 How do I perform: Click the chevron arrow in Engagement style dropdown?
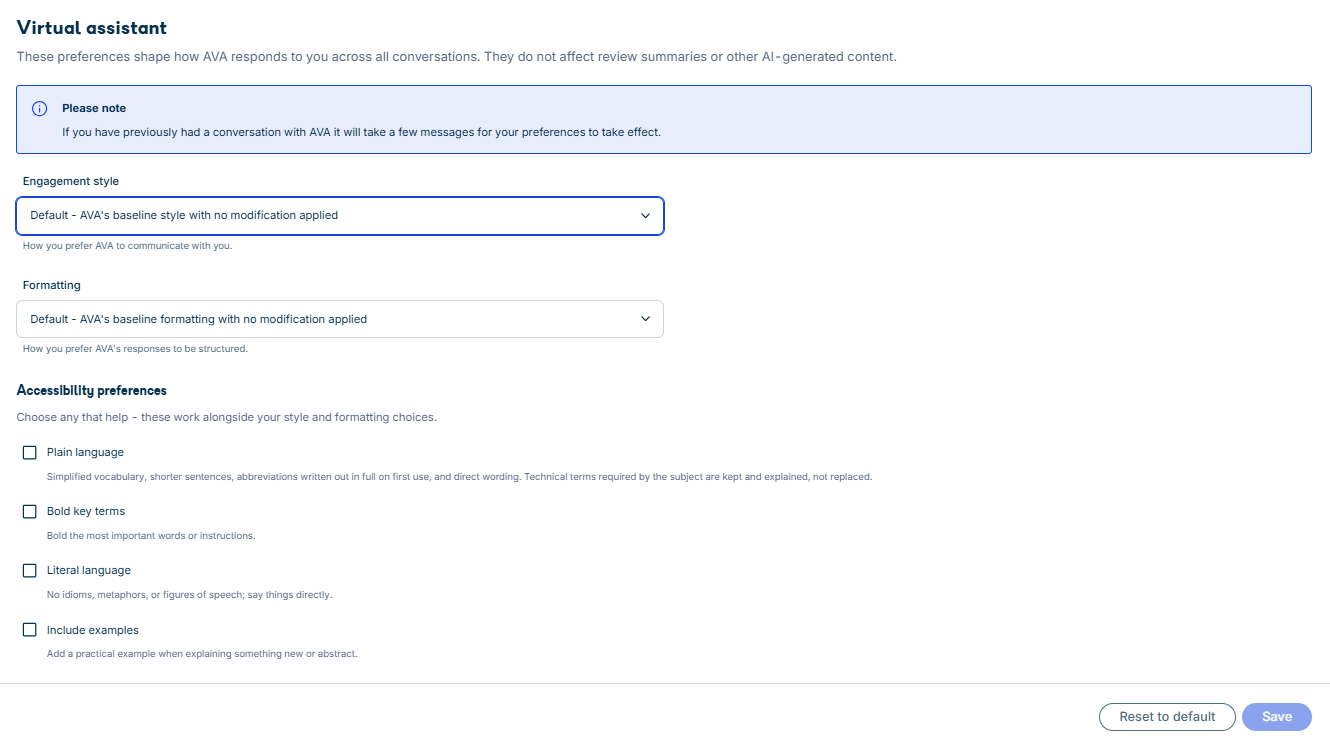645,215
